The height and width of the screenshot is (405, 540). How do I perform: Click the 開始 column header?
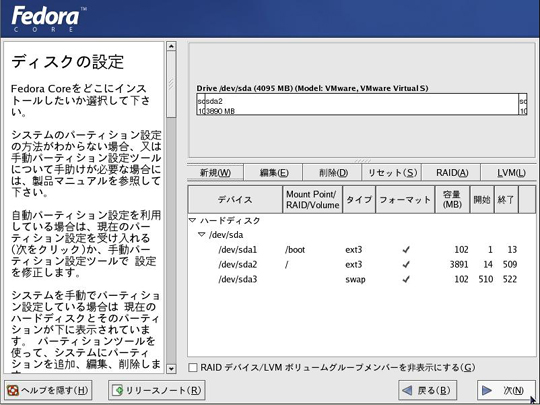(x=482, y=199)
